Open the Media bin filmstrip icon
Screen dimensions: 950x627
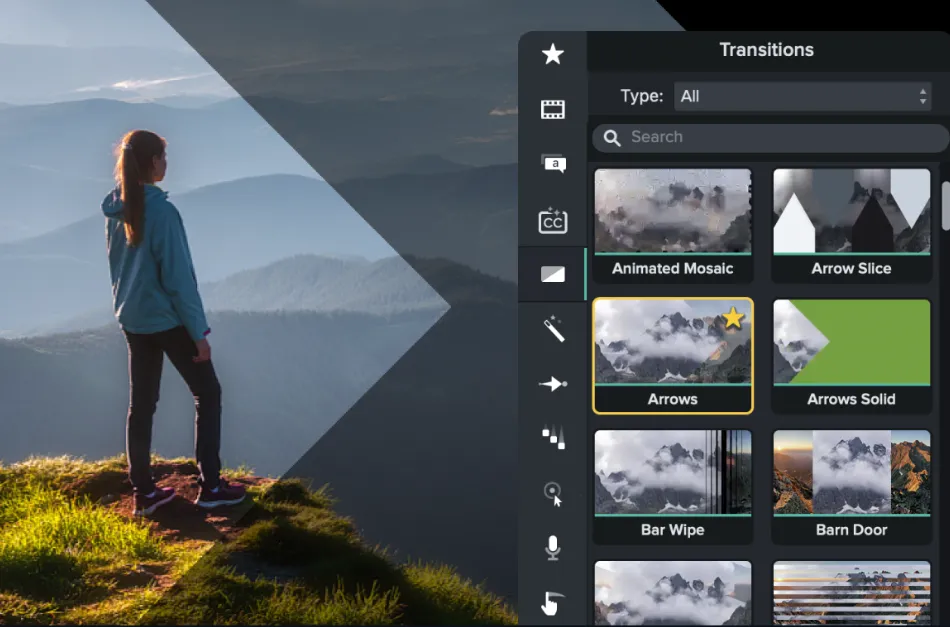tap(552, 109)
